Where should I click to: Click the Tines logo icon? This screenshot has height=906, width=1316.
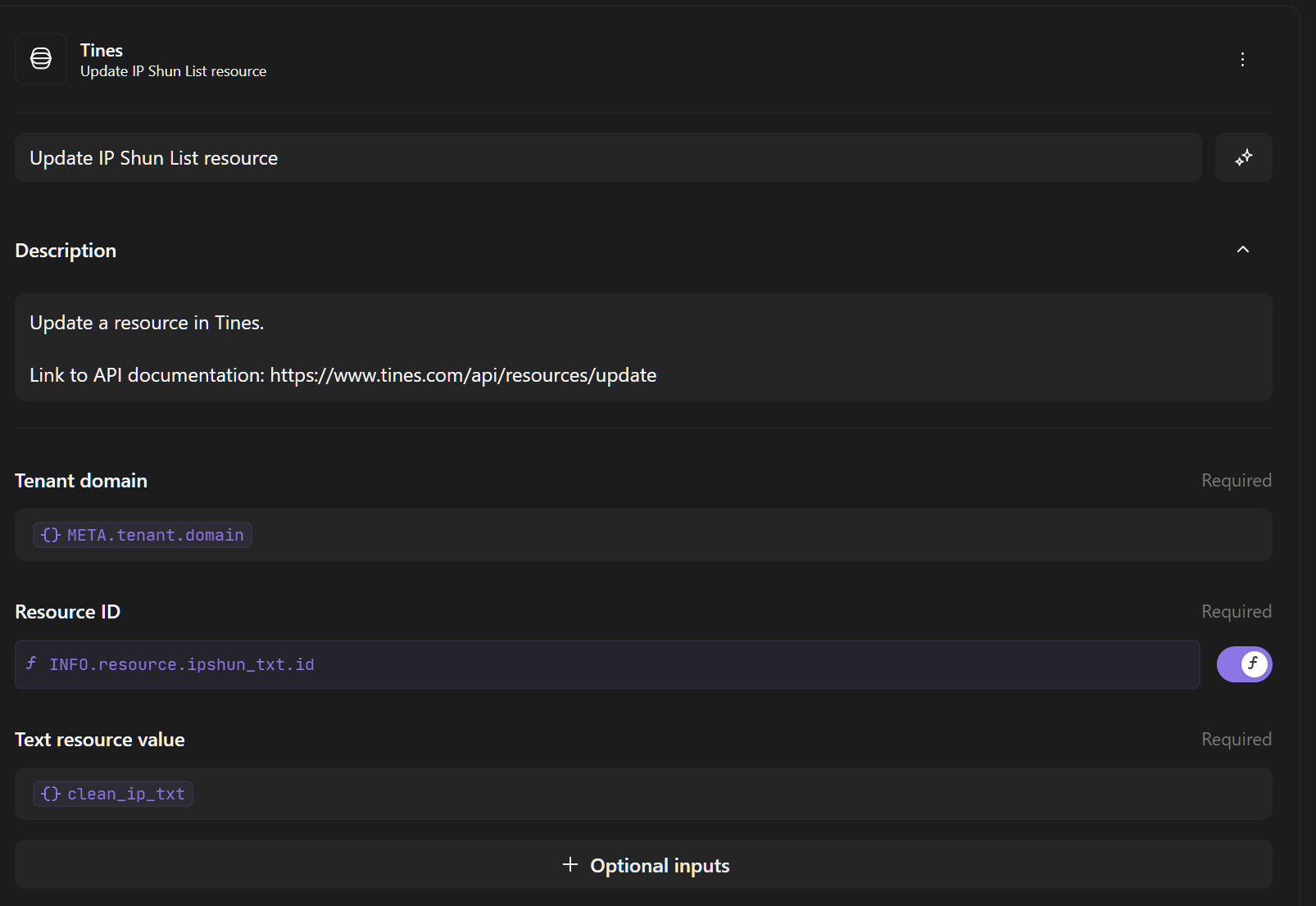(41, 59)
